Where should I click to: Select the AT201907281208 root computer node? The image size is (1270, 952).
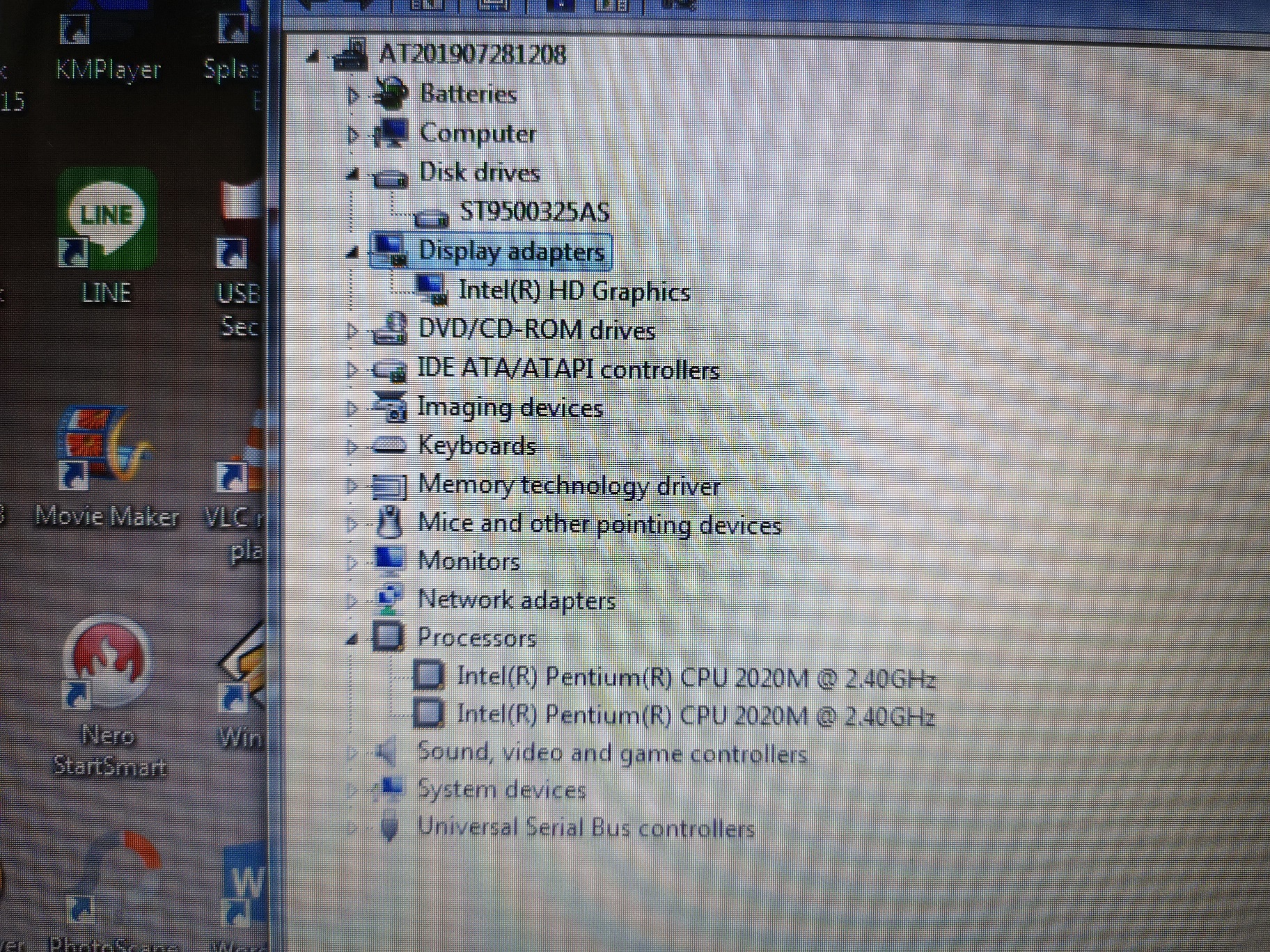473,56
